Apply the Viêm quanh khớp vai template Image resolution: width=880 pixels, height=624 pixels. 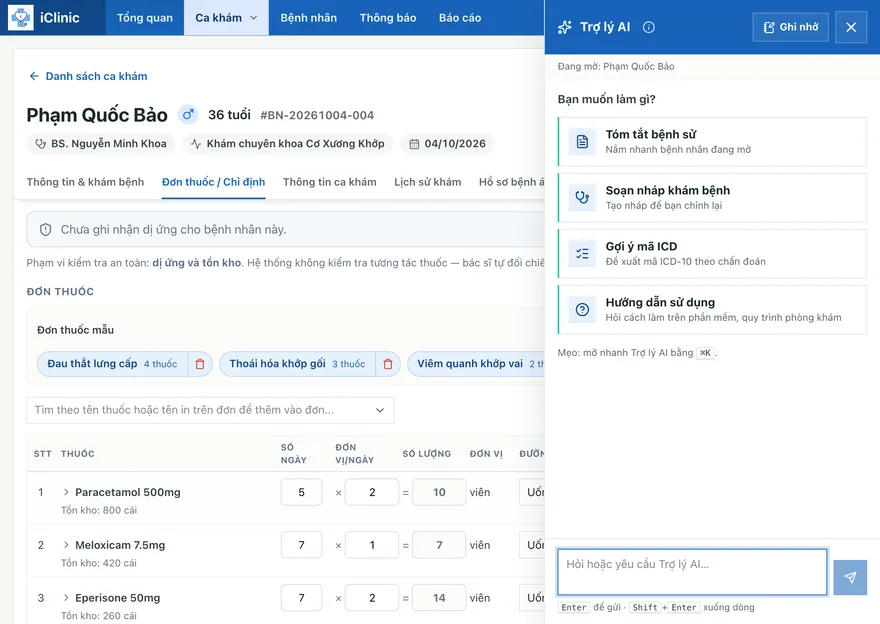point(477,364)
